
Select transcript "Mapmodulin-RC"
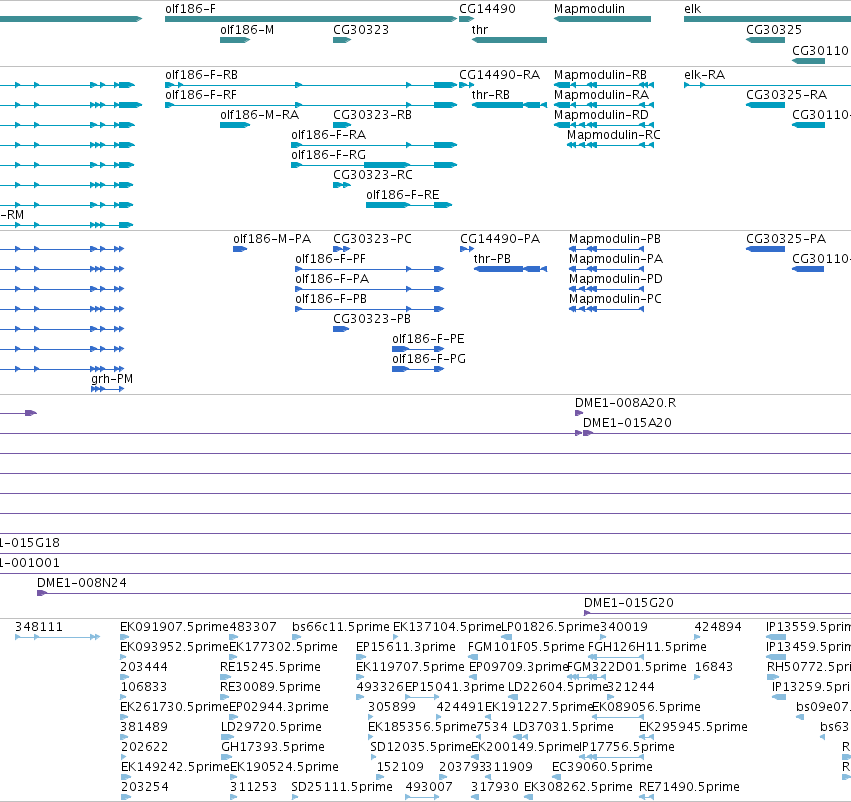(614, 135)
